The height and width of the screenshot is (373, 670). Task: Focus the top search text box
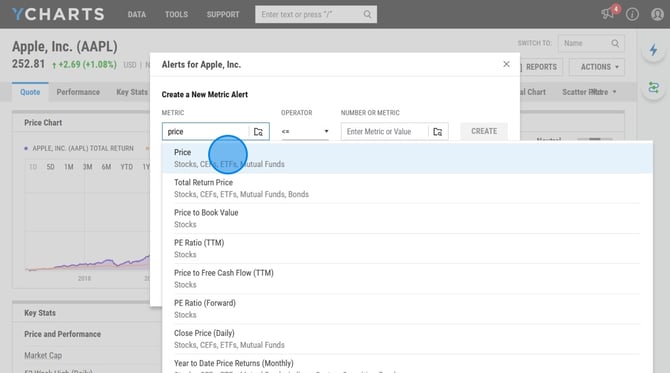coord(316,14)
